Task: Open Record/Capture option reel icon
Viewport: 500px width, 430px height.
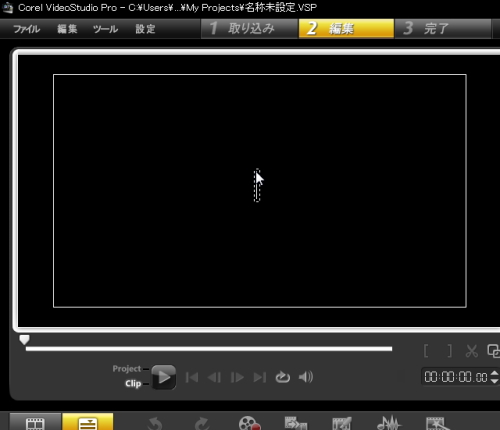Action: point(249,423)
